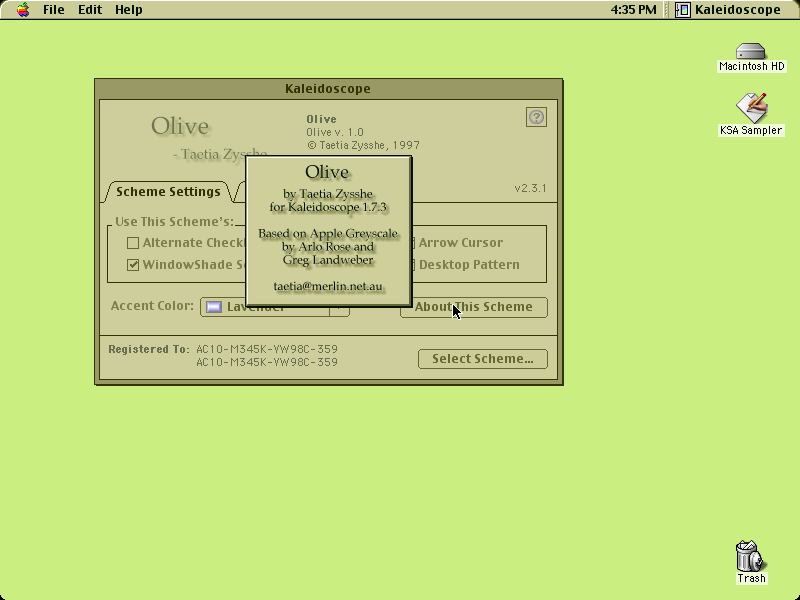Select the KSA Sampler desktop icon
This screenshot has height=600, width=800.
(751, 107)
